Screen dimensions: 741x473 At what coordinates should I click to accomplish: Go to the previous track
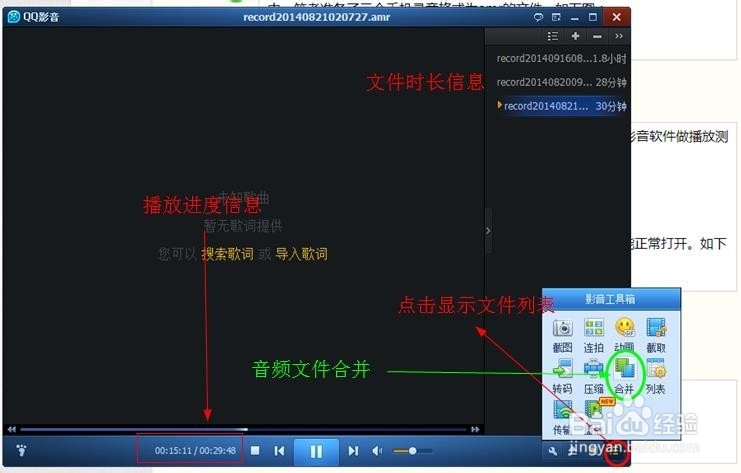[280, 451]
